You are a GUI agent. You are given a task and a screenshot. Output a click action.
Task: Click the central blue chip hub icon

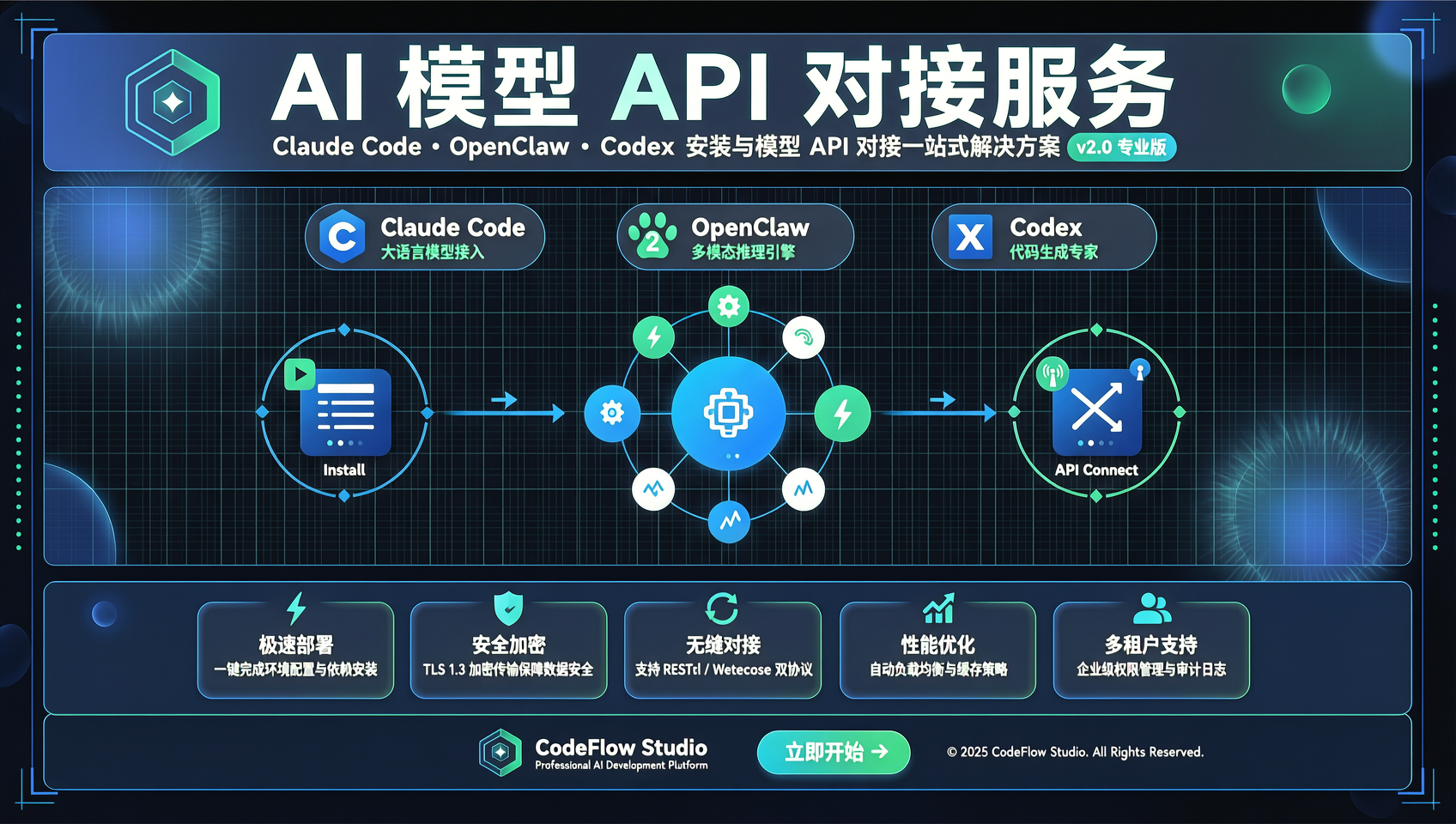(x=728, y=413)
